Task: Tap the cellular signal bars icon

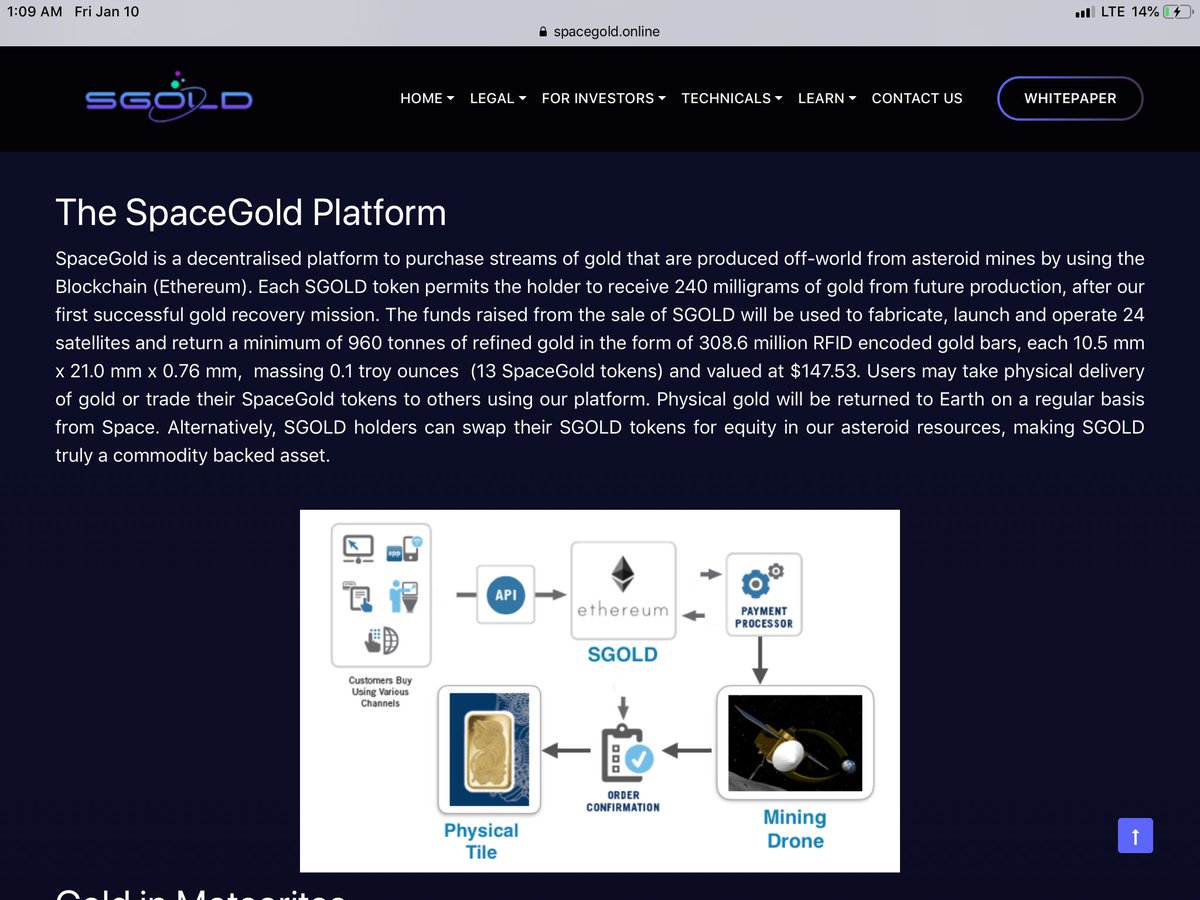Action: [1084, 12]
